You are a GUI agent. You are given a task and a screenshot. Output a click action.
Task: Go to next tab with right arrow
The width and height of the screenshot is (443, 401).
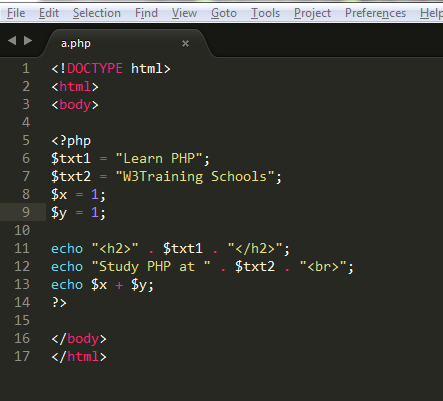(x=28, y=41)
